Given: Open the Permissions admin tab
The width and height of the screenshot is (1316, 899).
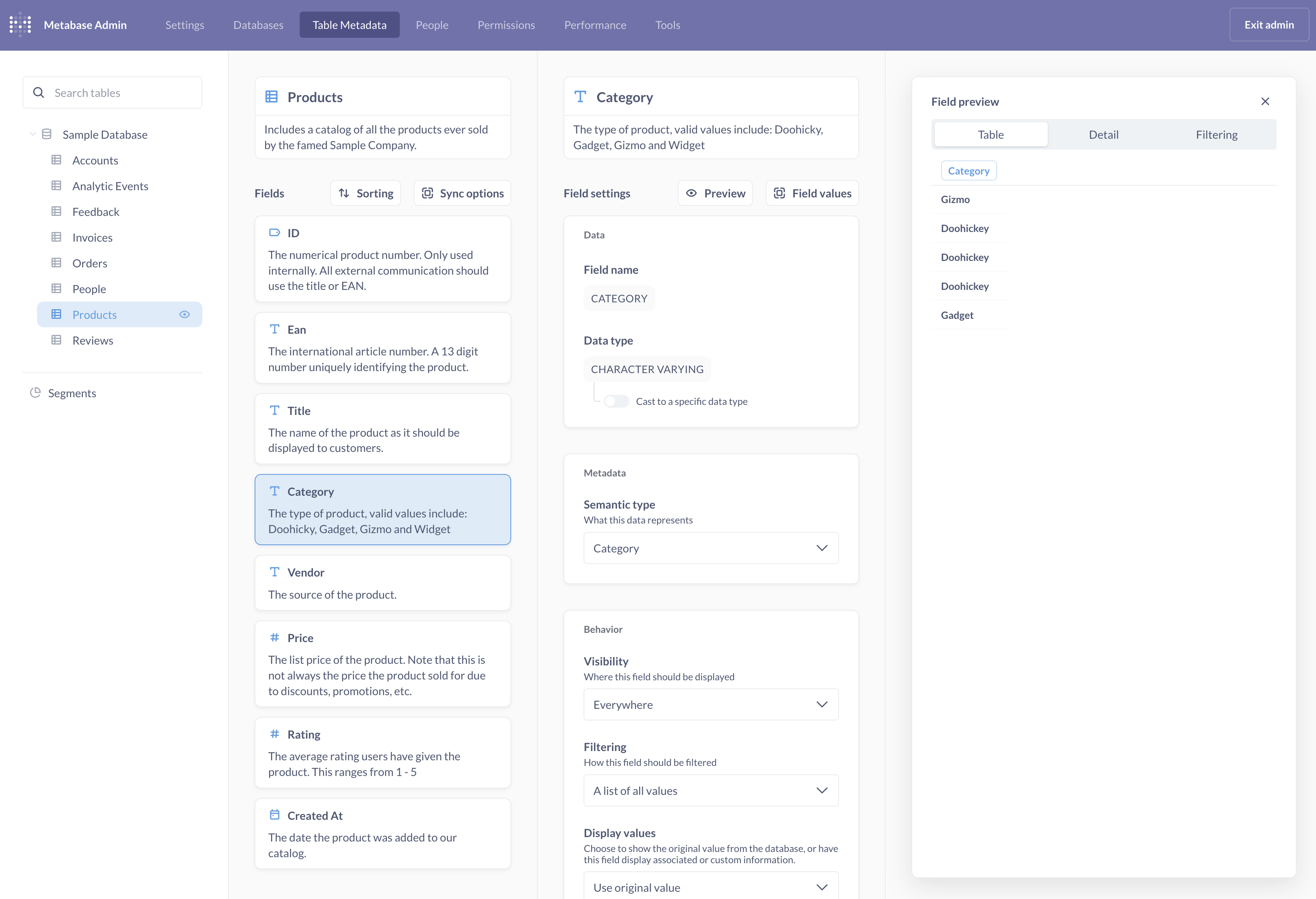Looking at the screenshot, I should [x=506, y=25].
